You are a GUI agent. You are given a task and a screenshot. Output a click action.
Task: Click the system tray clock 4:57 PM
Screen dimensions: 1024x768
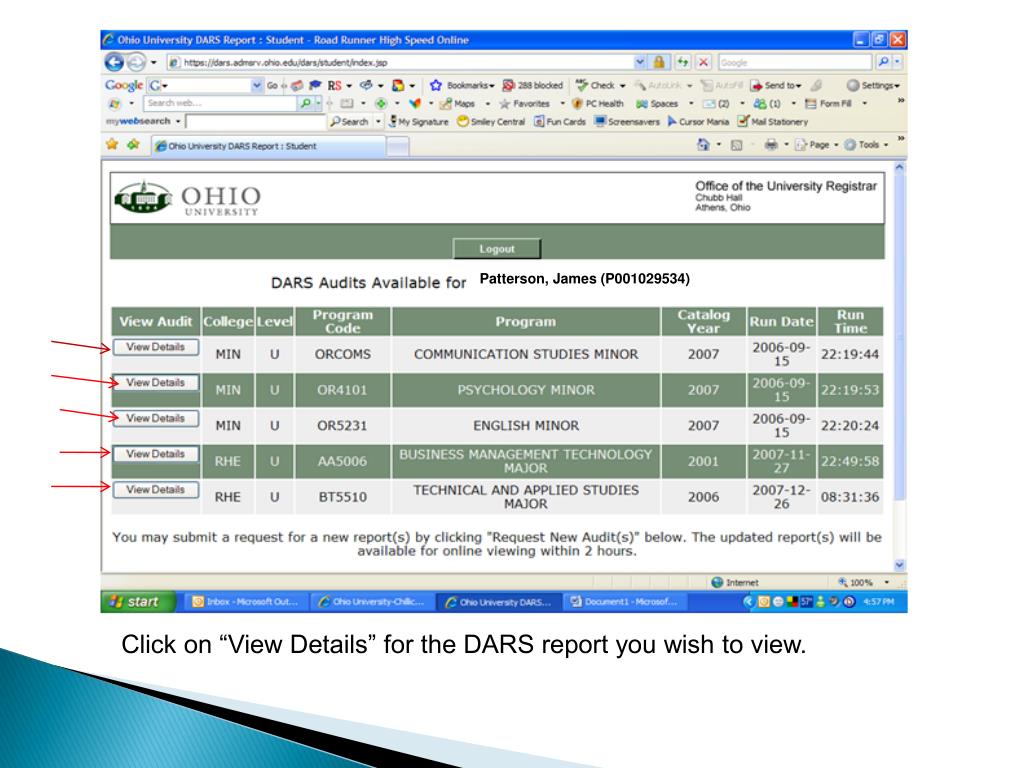coord(878,601)
